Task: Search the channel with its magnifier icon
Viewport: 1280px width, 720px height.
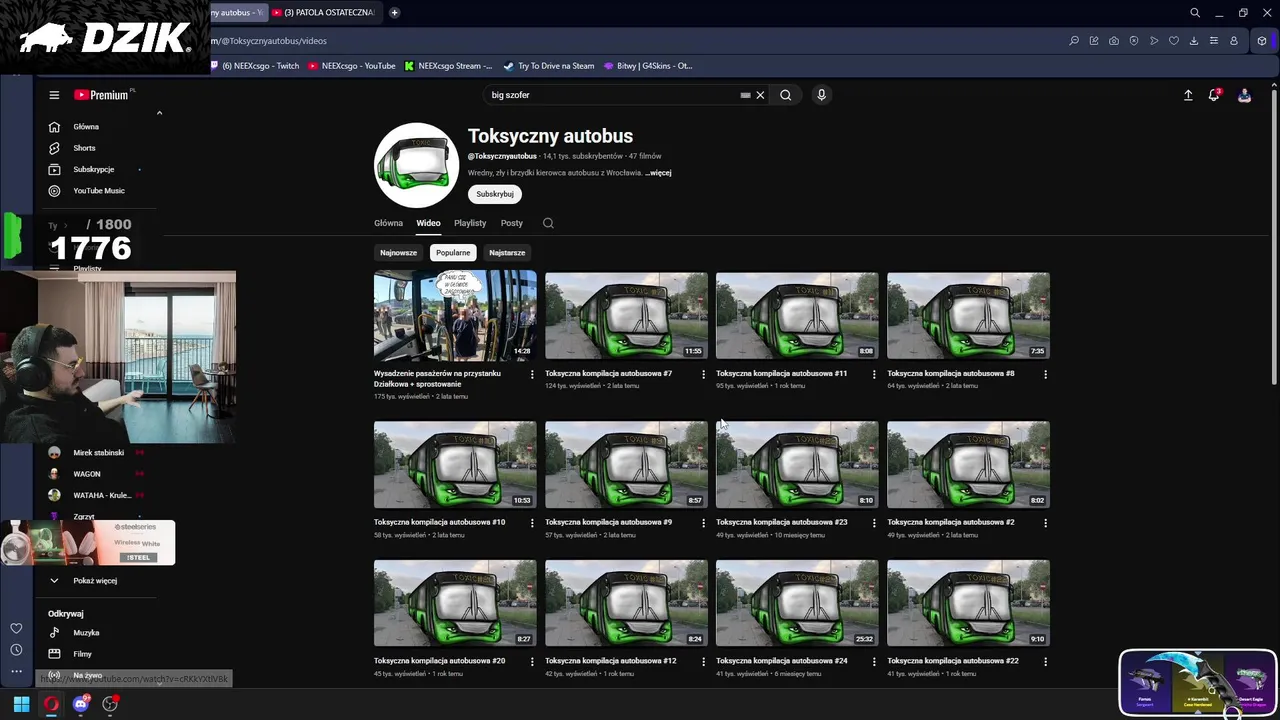Action: [548, 223]
